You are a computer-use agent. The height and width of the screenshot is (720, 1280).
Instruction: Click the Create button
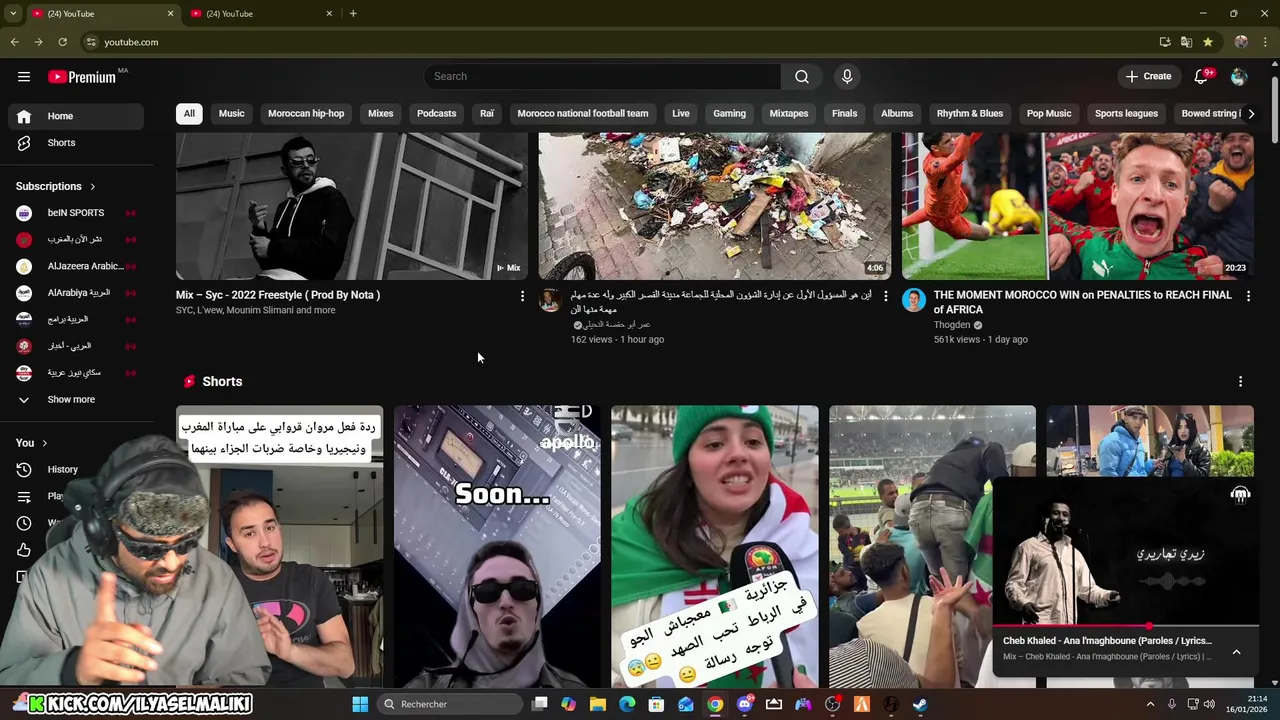pyautogui.click(x=1148, y=77)
